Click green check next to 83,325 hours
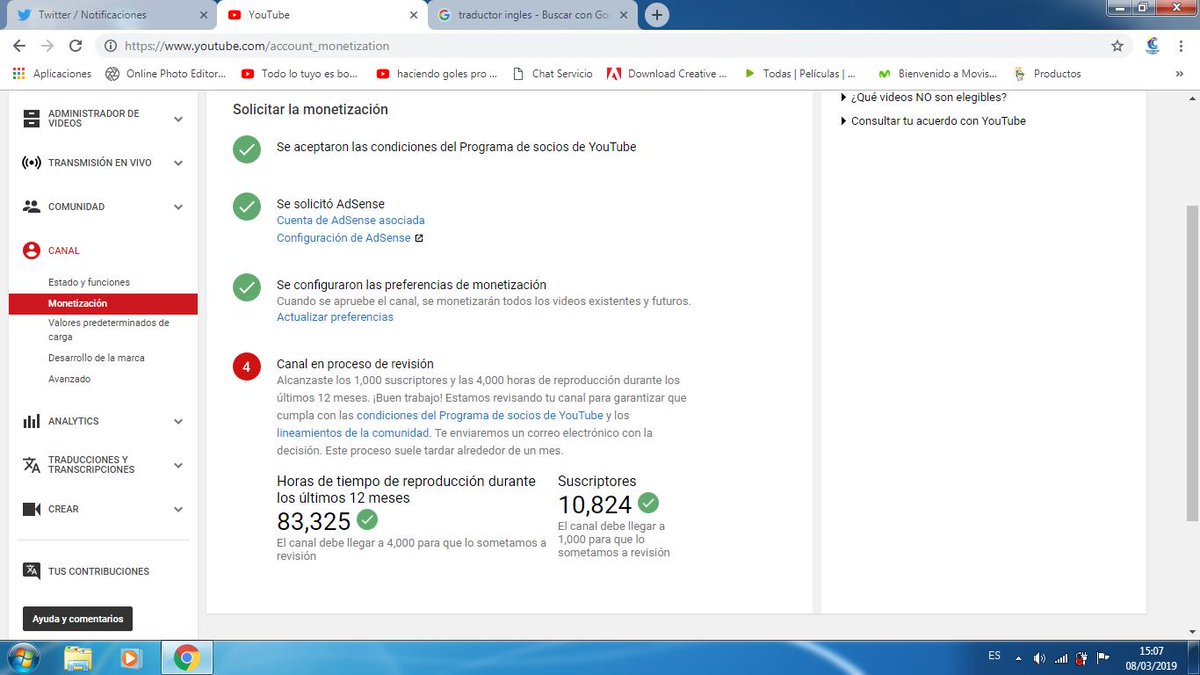The width and height of the screenshot is (1200, 675). click(367, 519)
